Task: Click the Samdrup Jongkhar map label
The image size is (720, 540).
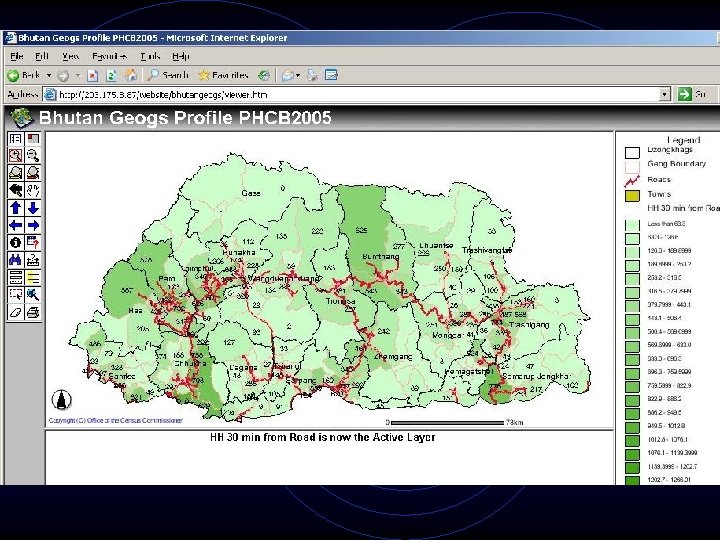Action: (536, 376)
